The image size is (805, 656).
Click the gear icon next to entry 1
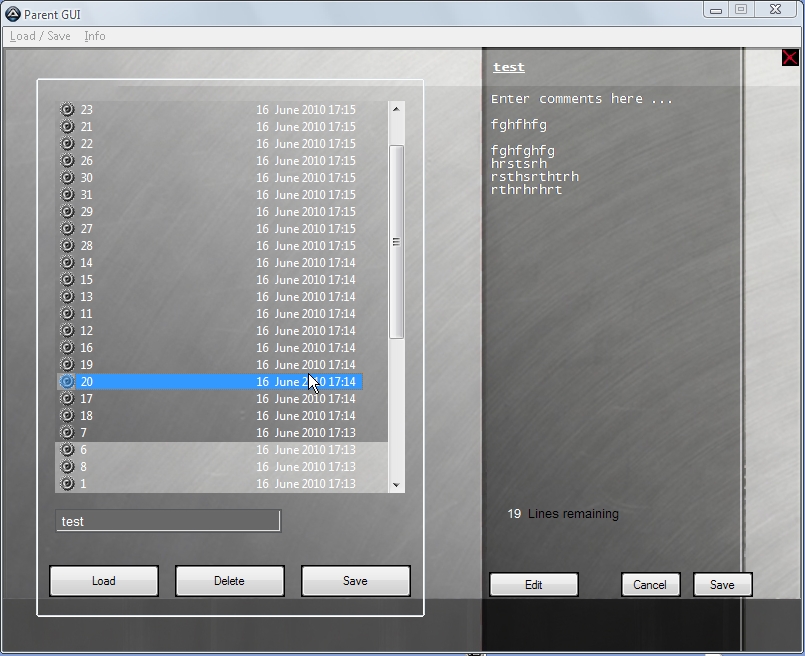[67, 484]
